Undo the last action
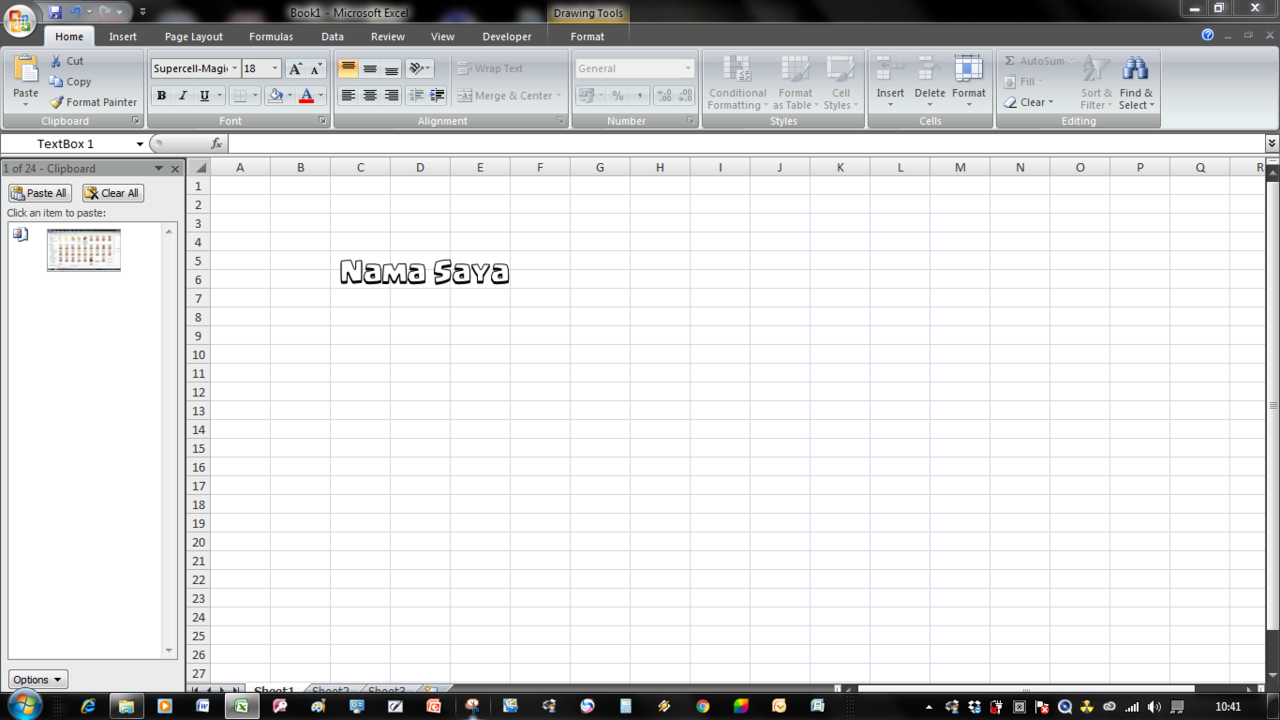The height and width of the screenshot is (720, 1280). [x=75, y=12]
